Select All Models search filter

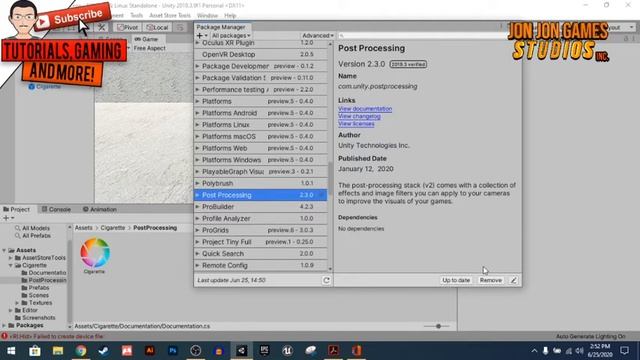pyautogui.click(x=32, y=228)
